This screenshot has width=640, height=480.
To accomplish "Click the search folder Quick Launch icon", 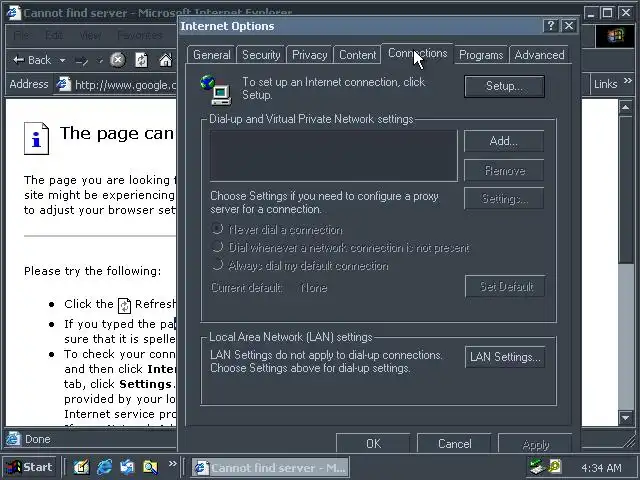I will 150,467.
